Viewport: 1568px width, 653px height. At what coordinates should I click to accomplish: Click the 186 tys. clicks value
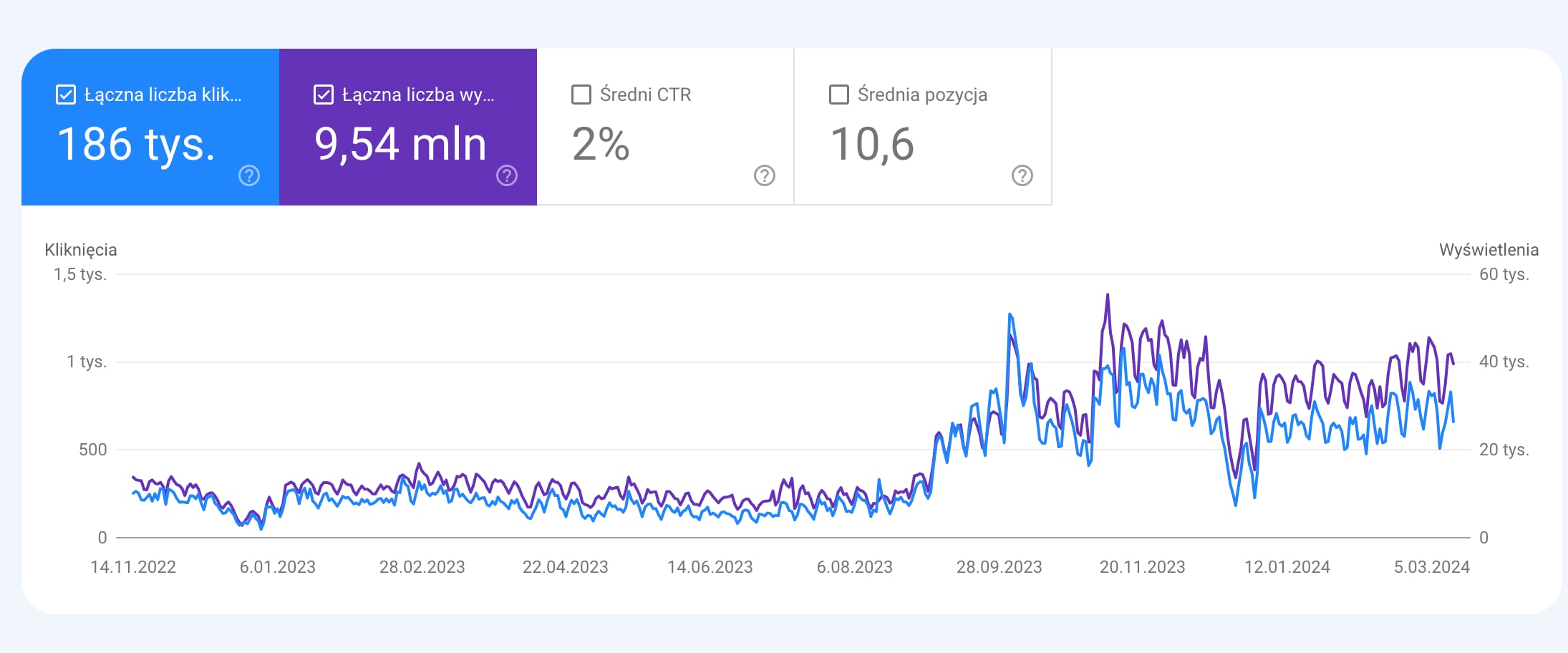point(136,144)
